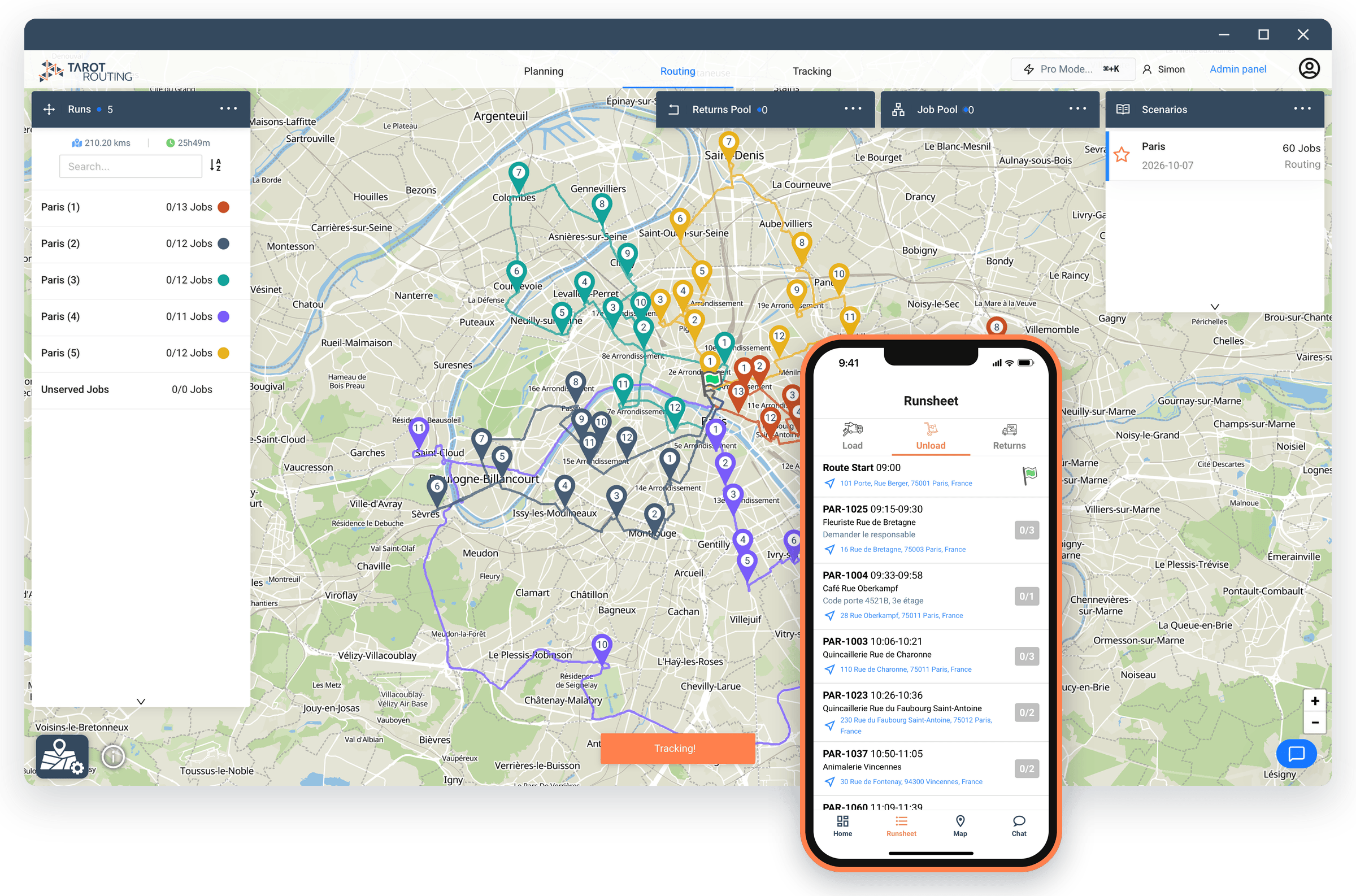Image resolution: width=1356 pixels, height=896 pixels.
Task: Click the Scenarios book icon
Action: [x=1123, y=109]
